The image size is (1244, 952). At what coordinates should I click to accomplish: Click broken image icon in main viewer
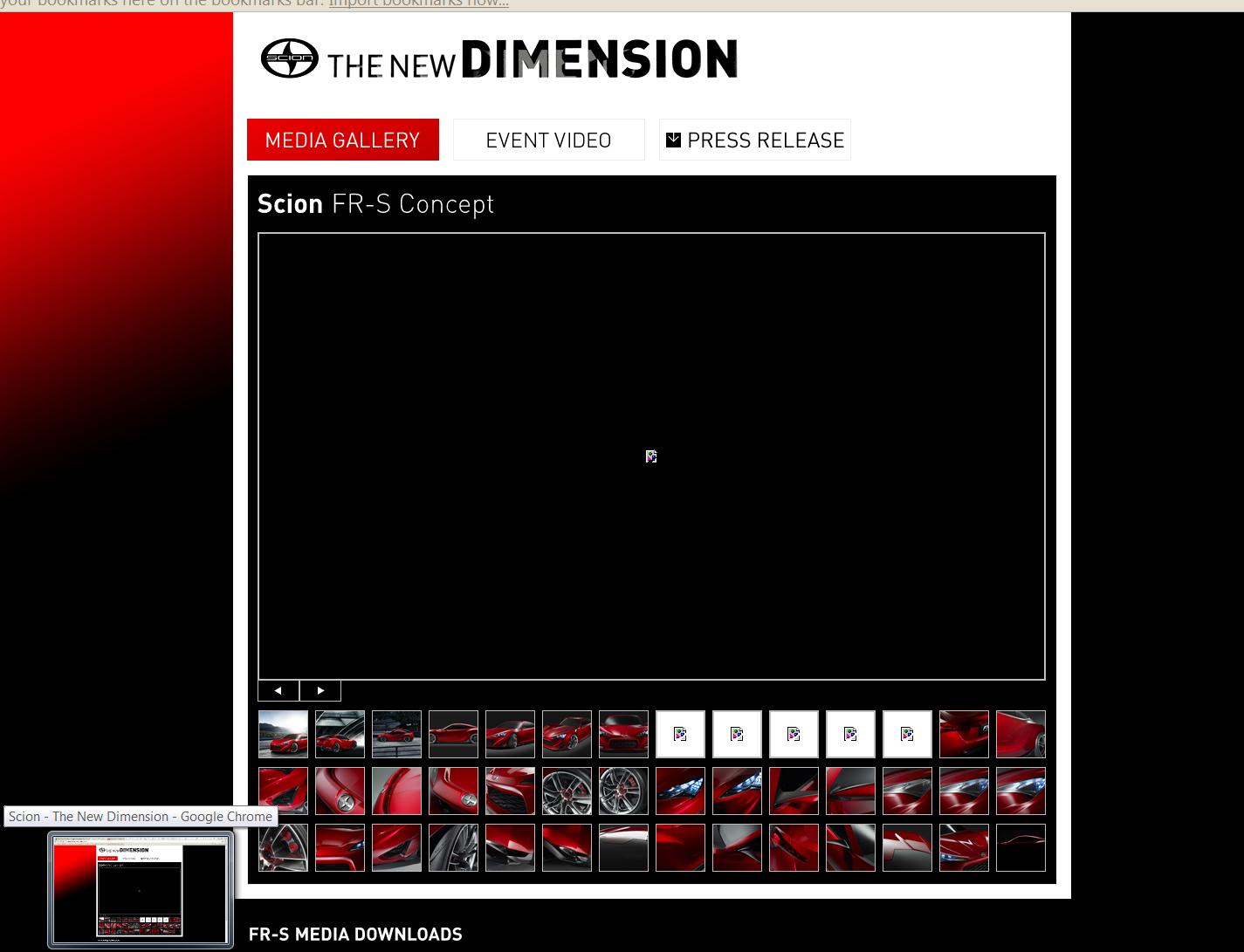pos(651,456)
